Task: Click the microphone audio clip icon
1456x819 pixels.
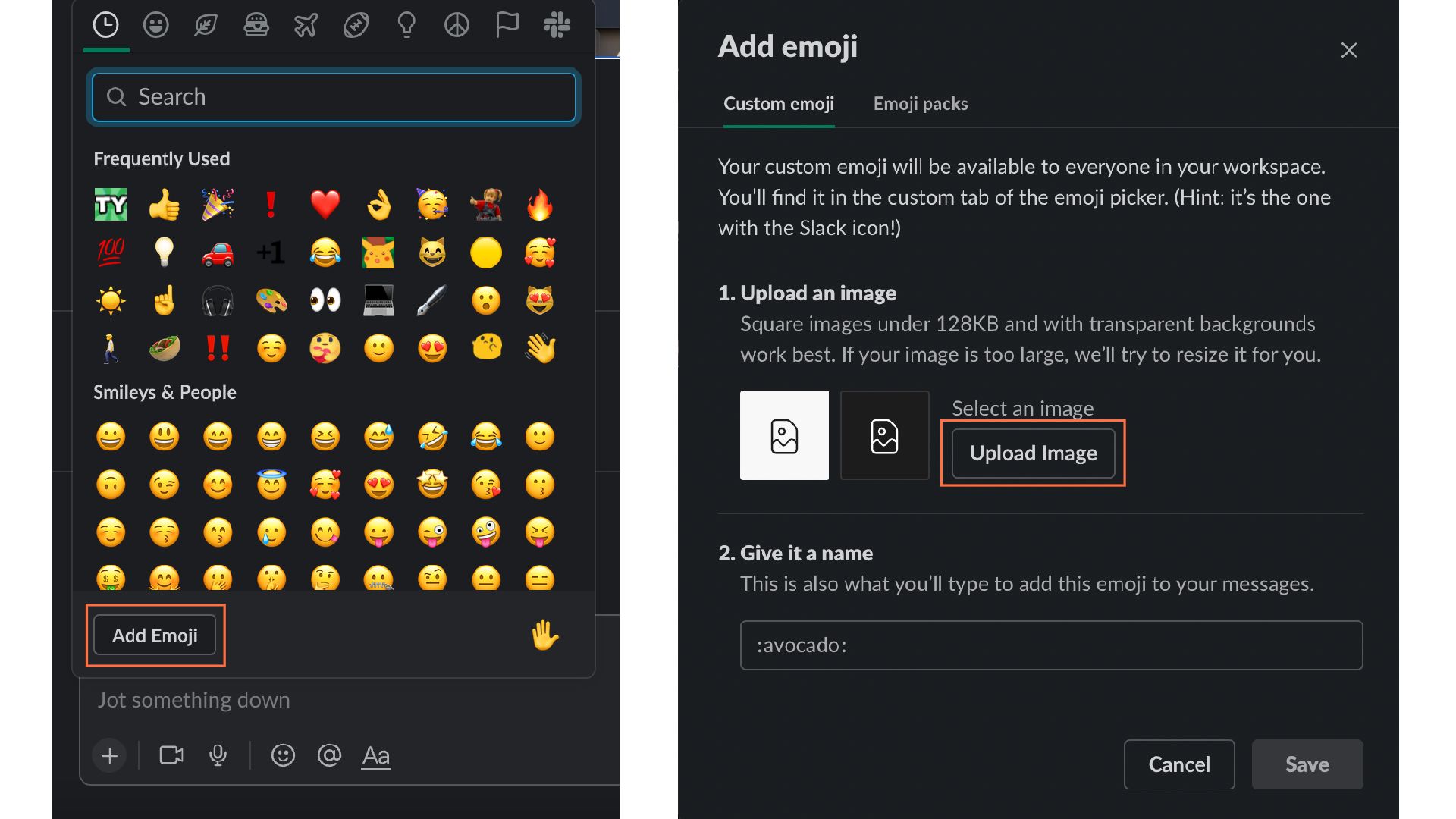Action: [218, 755]
